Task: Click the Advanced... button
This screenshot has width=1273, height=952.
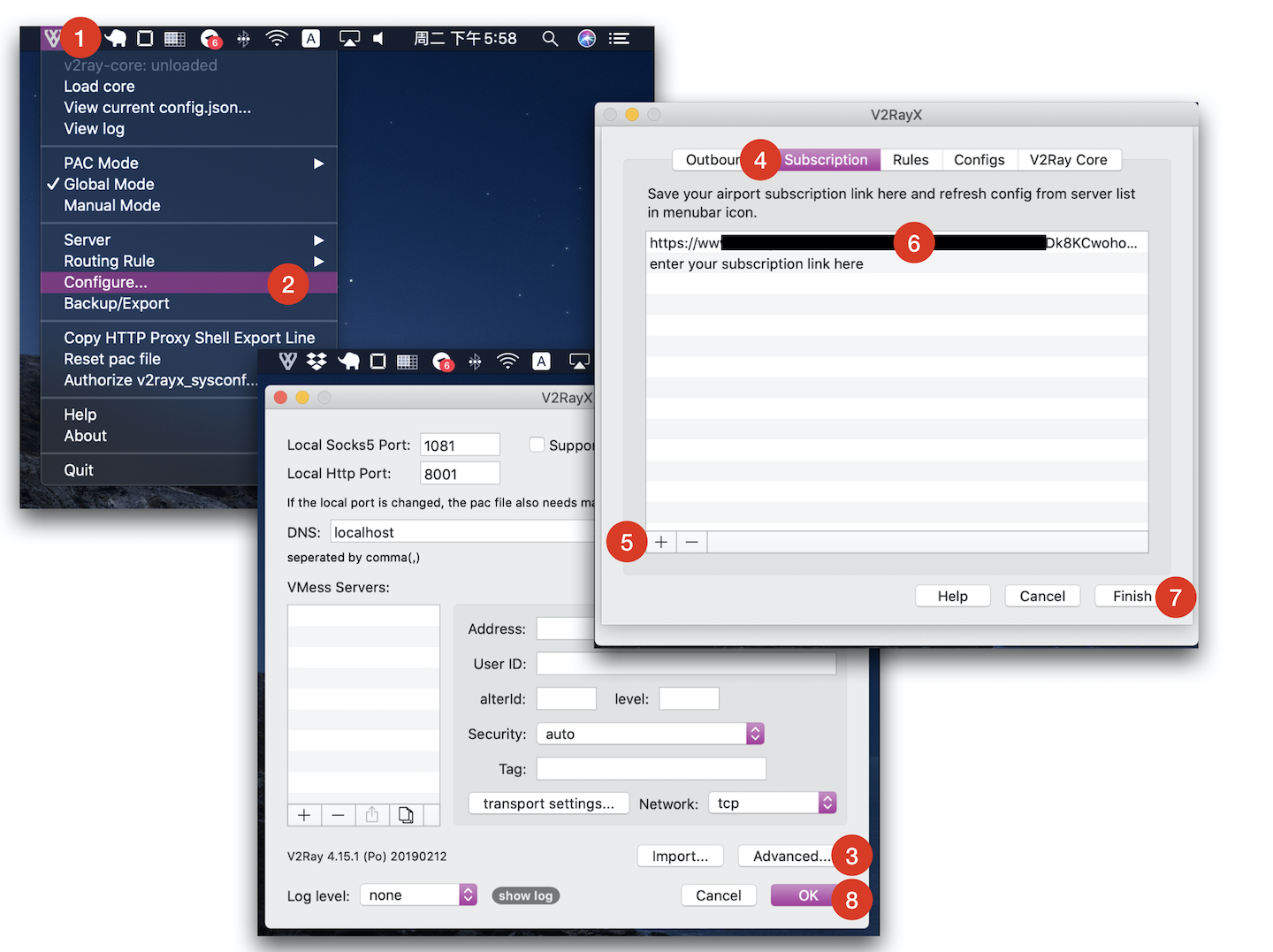Action: pos(791,856)
